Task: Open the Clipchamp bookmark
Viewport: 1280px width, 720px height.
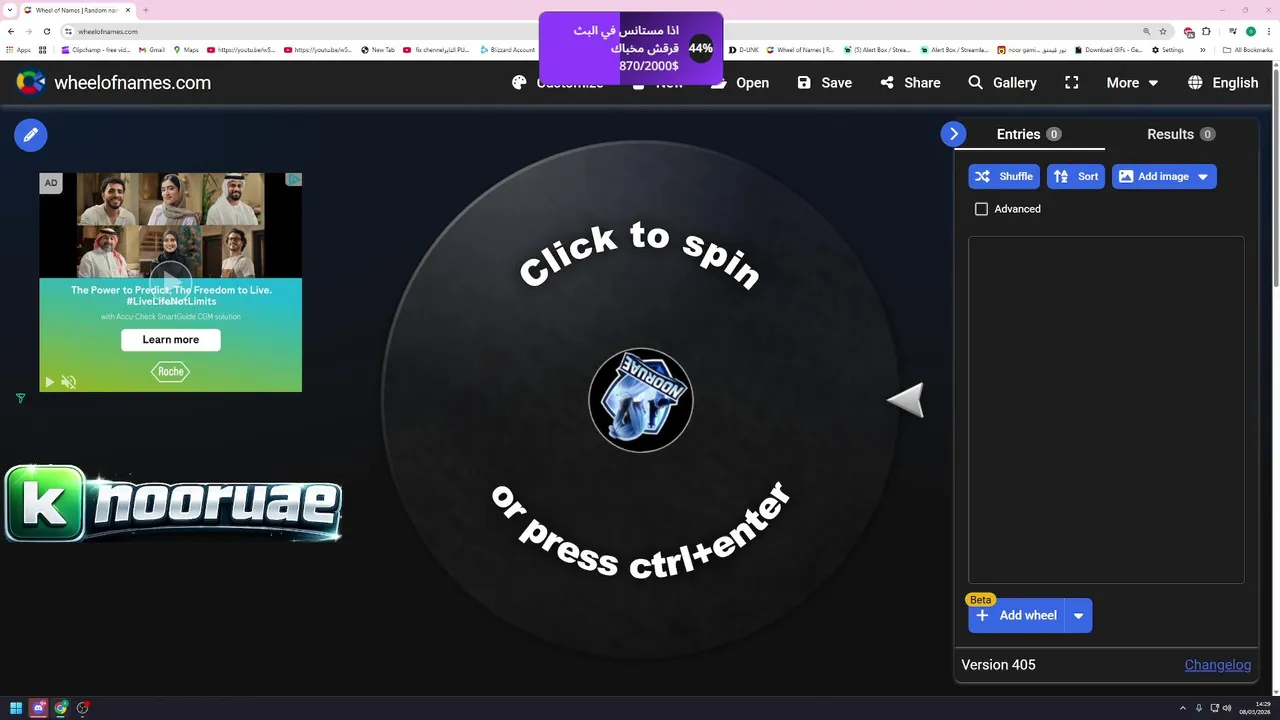Action: coord(96,50)
